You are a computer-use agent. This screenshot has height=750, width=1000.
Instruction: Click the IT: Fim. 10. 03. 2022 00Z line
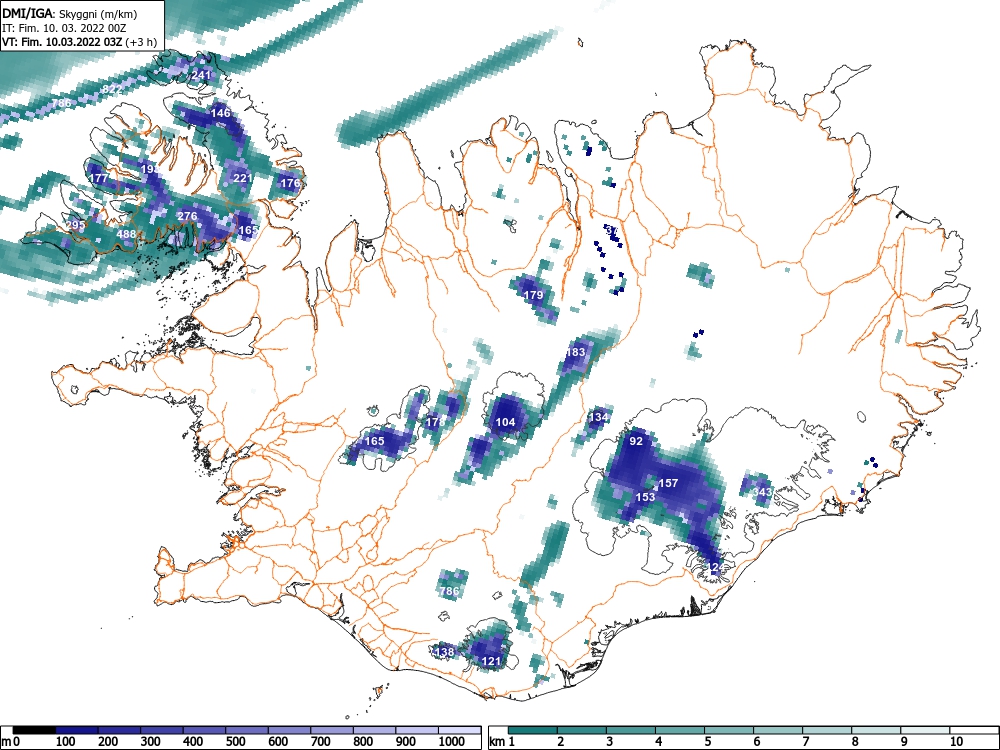click(62, 28)
